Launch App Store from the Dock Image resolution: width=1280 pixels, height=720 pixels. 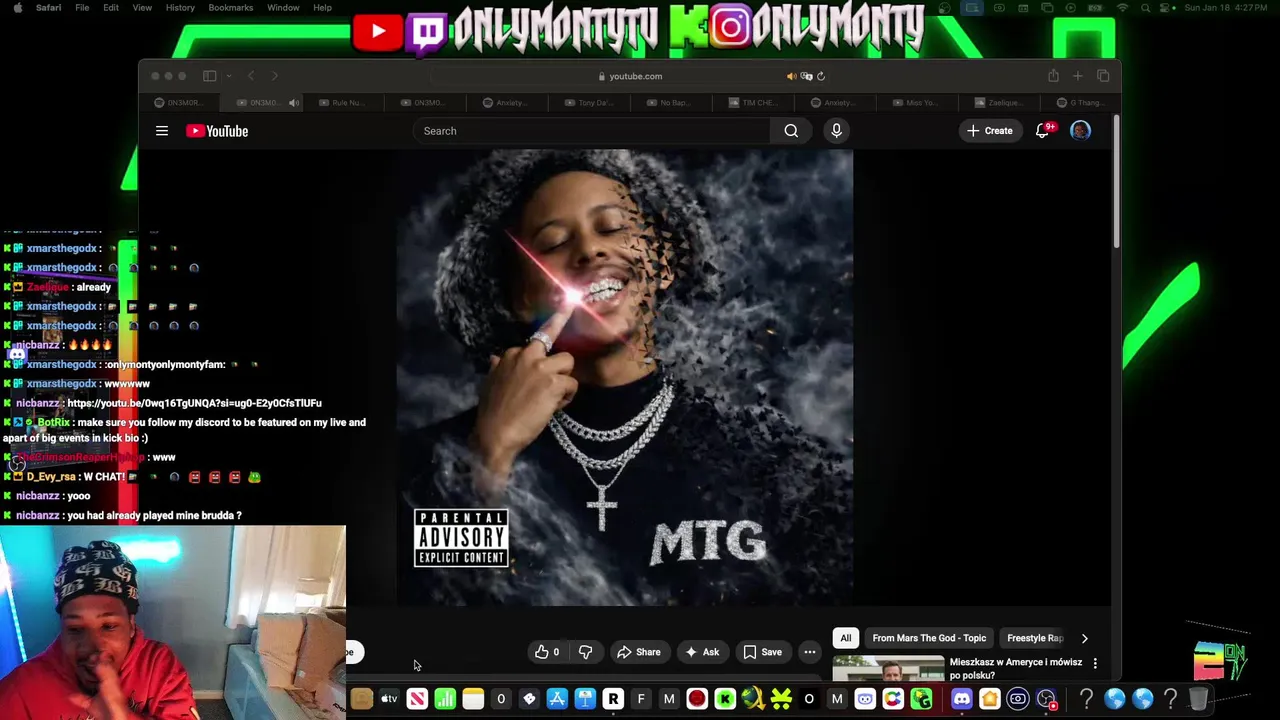tap(557, 699)
